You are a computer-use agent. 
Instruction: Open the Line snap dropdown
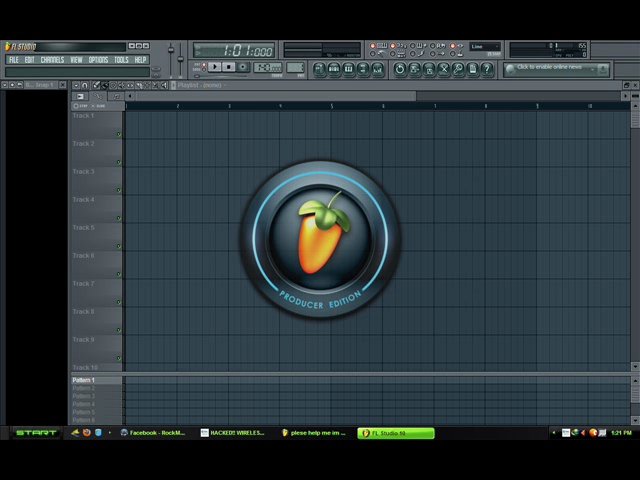tap(485, 47)
